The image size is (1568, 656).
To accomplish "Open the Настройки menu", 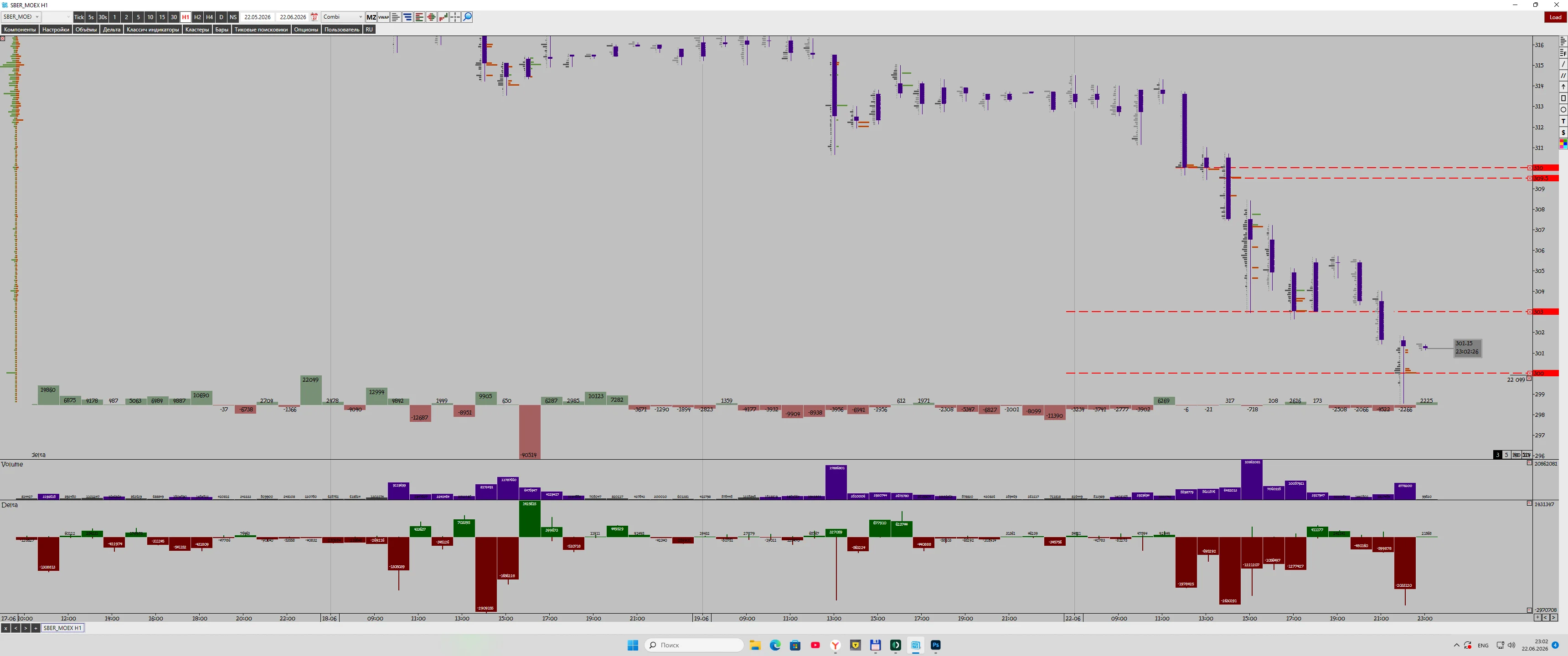I will pyautogui.click(x=56, y=29).
